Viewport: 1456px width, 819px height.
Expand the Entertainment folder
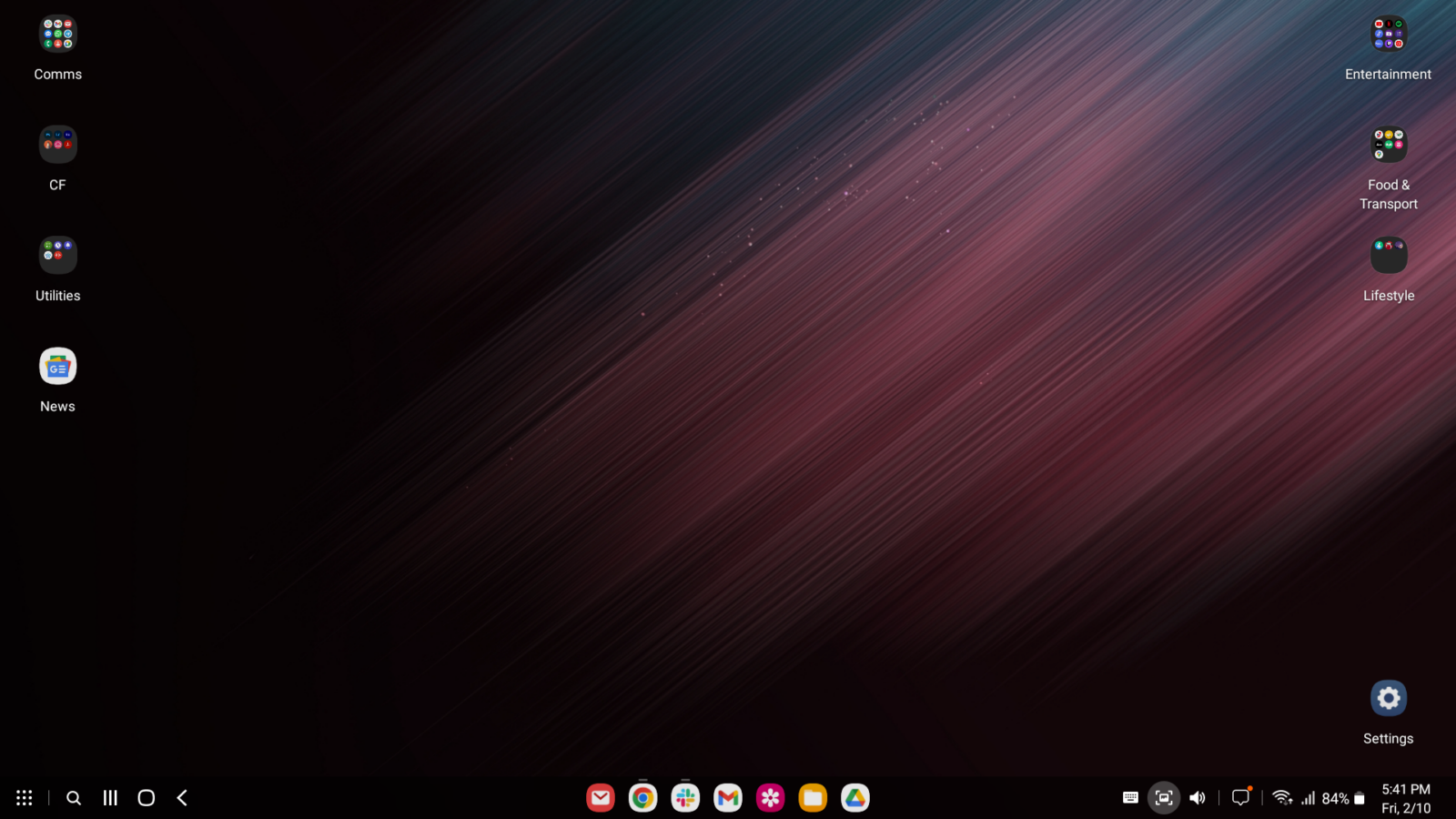point(1388,34)
